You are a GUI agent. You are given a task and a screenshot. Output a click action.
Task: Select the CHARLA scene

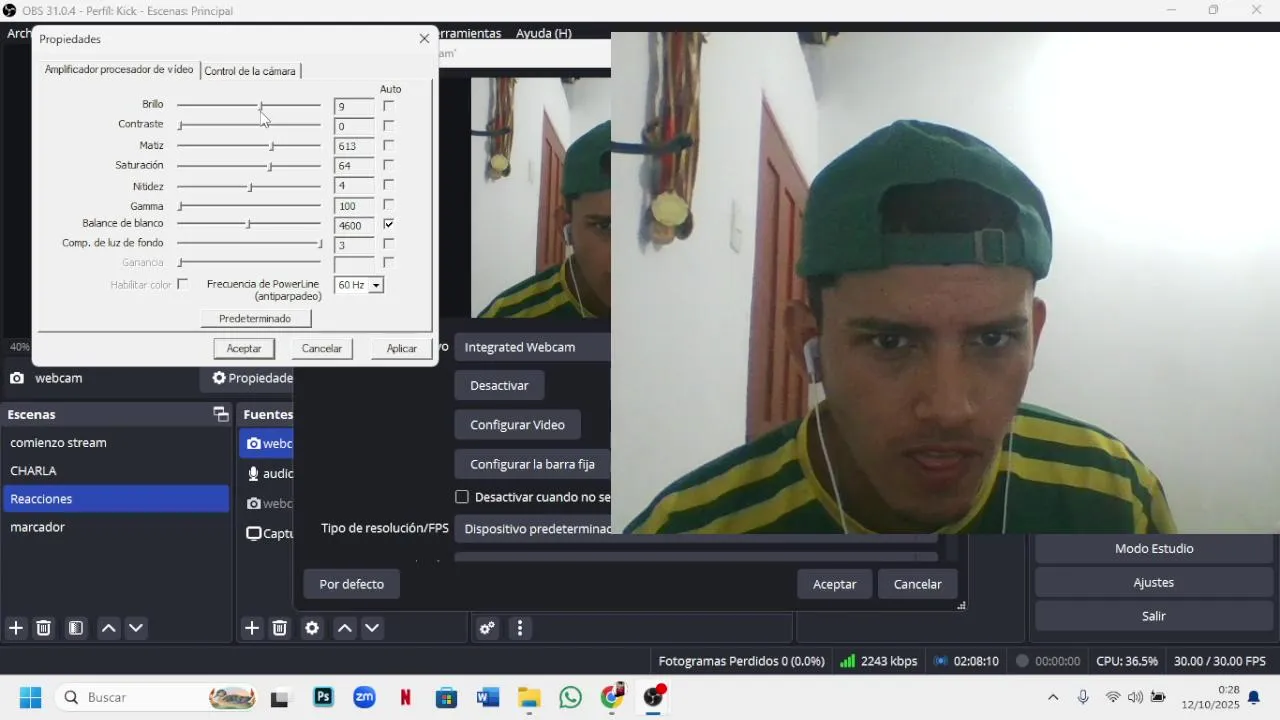pyautogui.click(x=116, y=470)
